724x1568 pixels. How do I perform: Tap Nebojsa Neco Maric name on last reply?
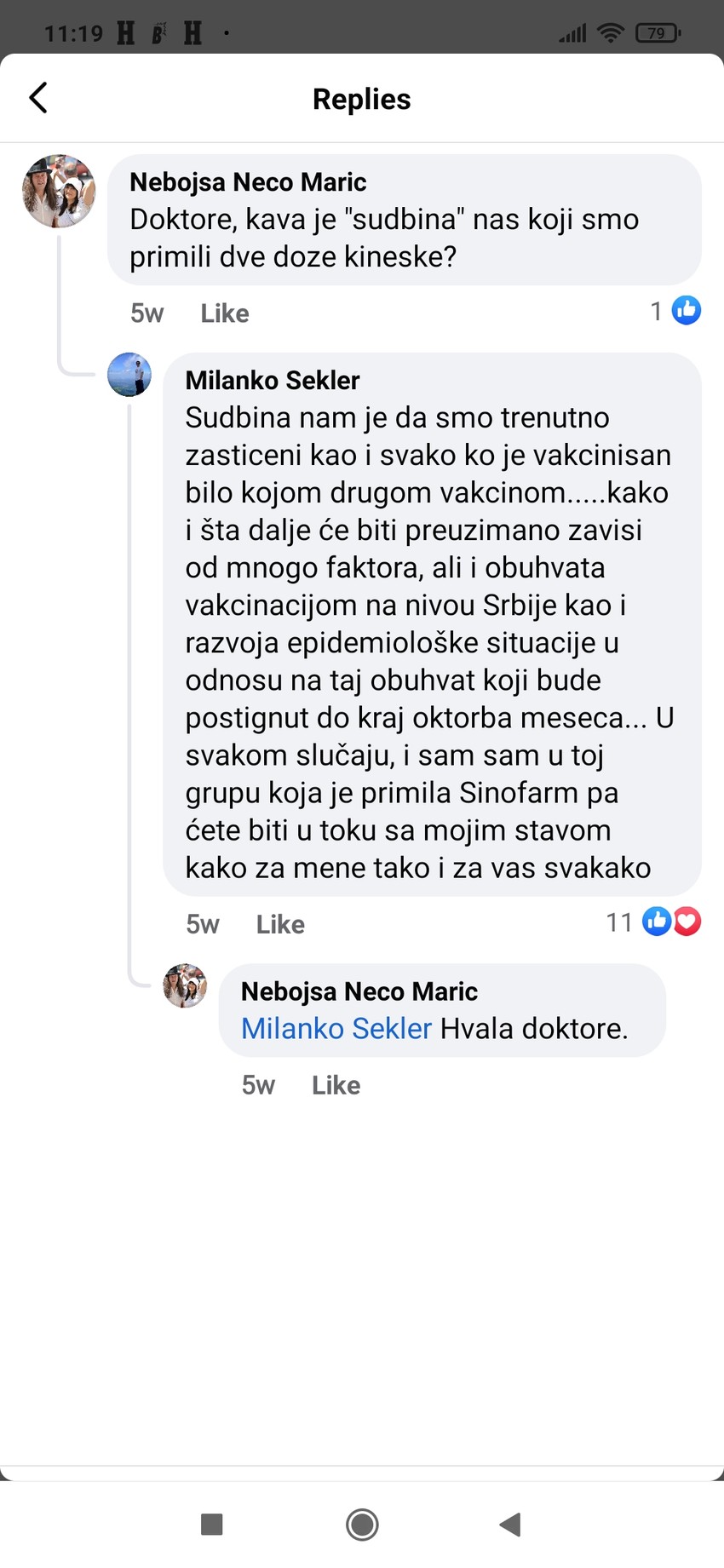pyautogui.click(x=359, y=991)
